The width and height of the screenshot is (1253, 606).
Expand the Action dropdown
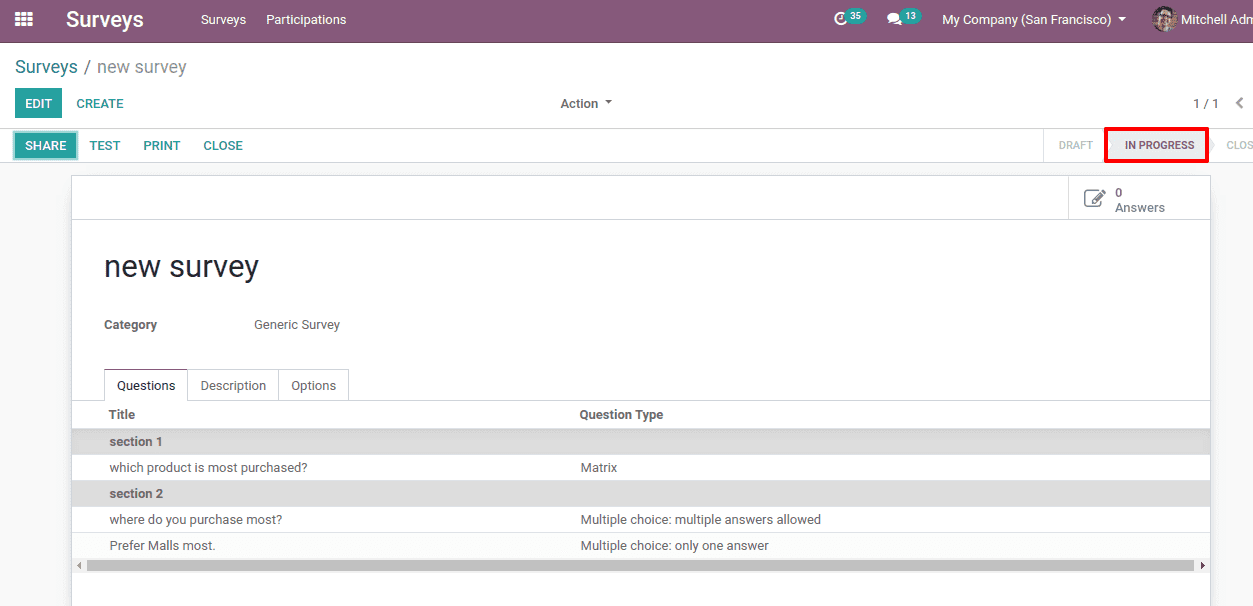(586, 103)
